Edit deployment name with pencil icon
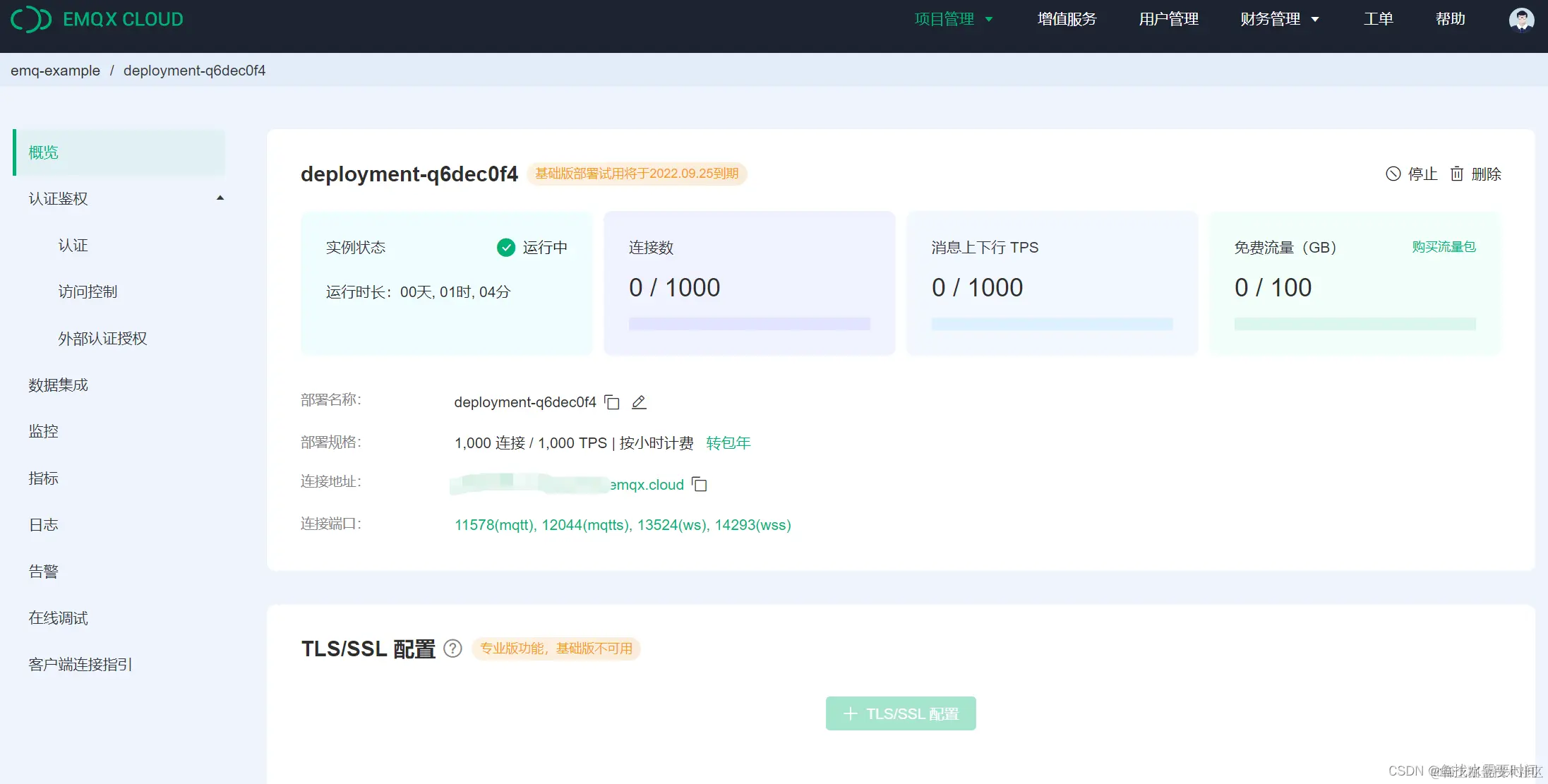The image size is (1548, 784). pyautogui.click(x=639, y=402)
